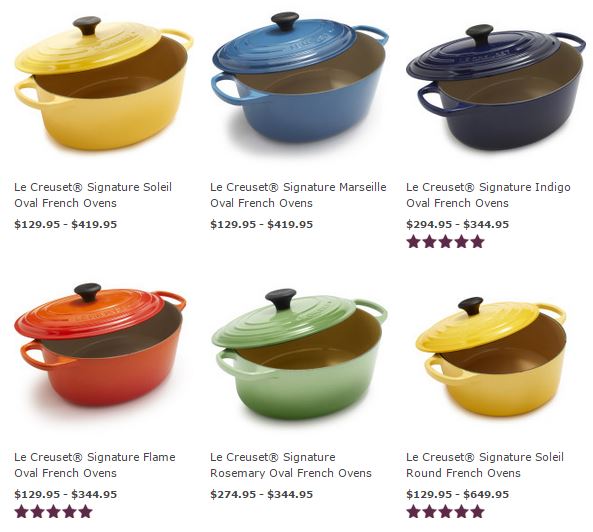The image size is (593, 532).
Task: Open the blue Marseille oval oven image
Action: (x=300, y=78)
